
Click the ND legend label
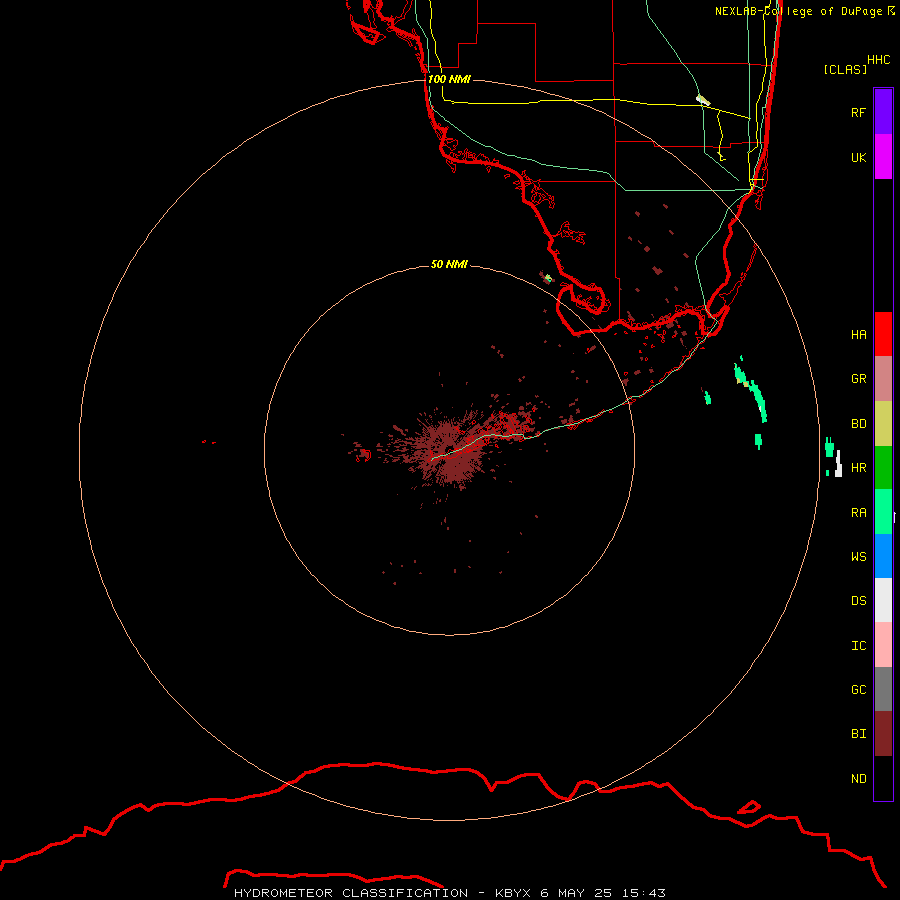click(x=858, y=779)
